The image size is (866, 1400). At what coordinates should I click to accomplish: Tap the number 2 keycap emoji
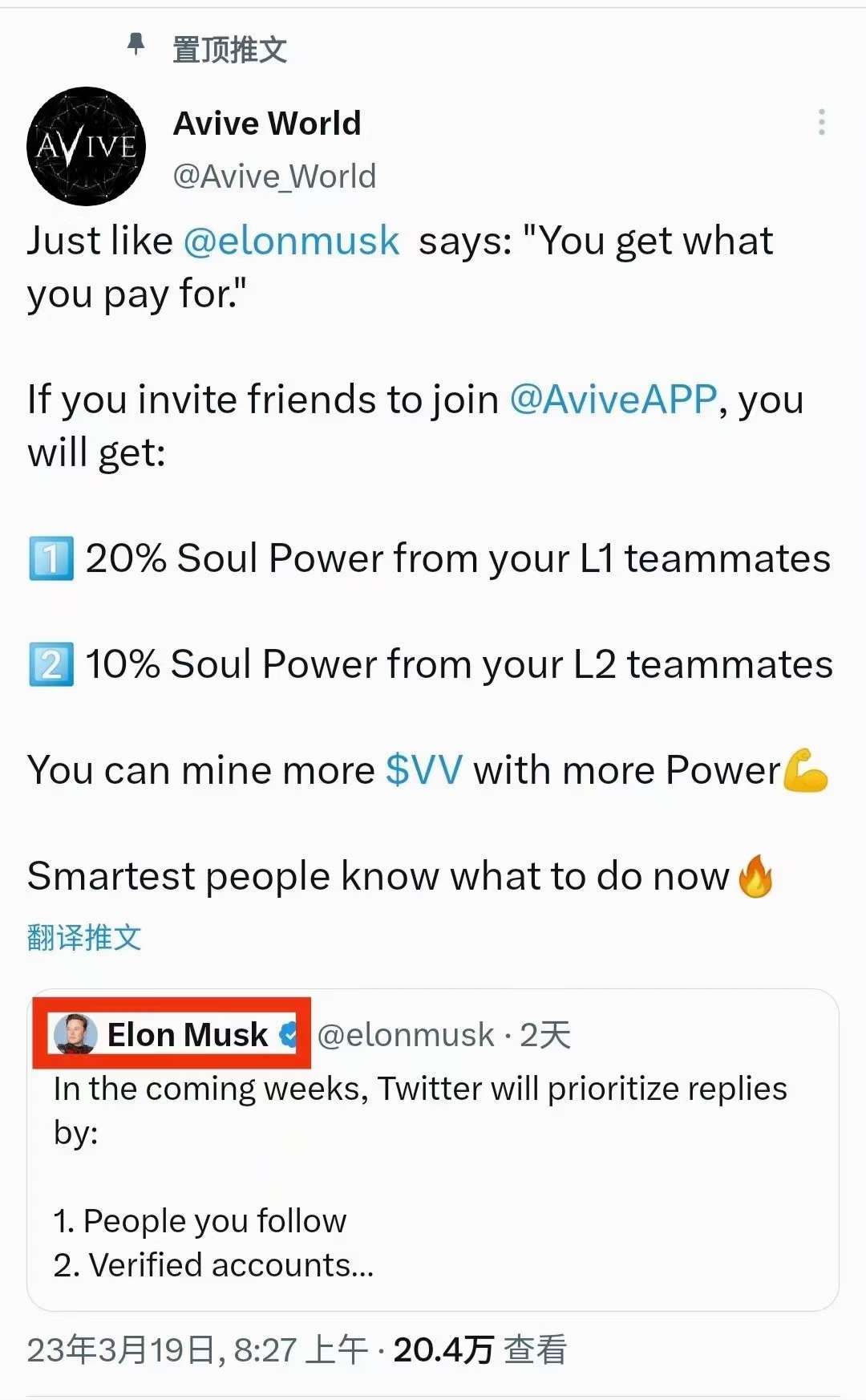51,664
